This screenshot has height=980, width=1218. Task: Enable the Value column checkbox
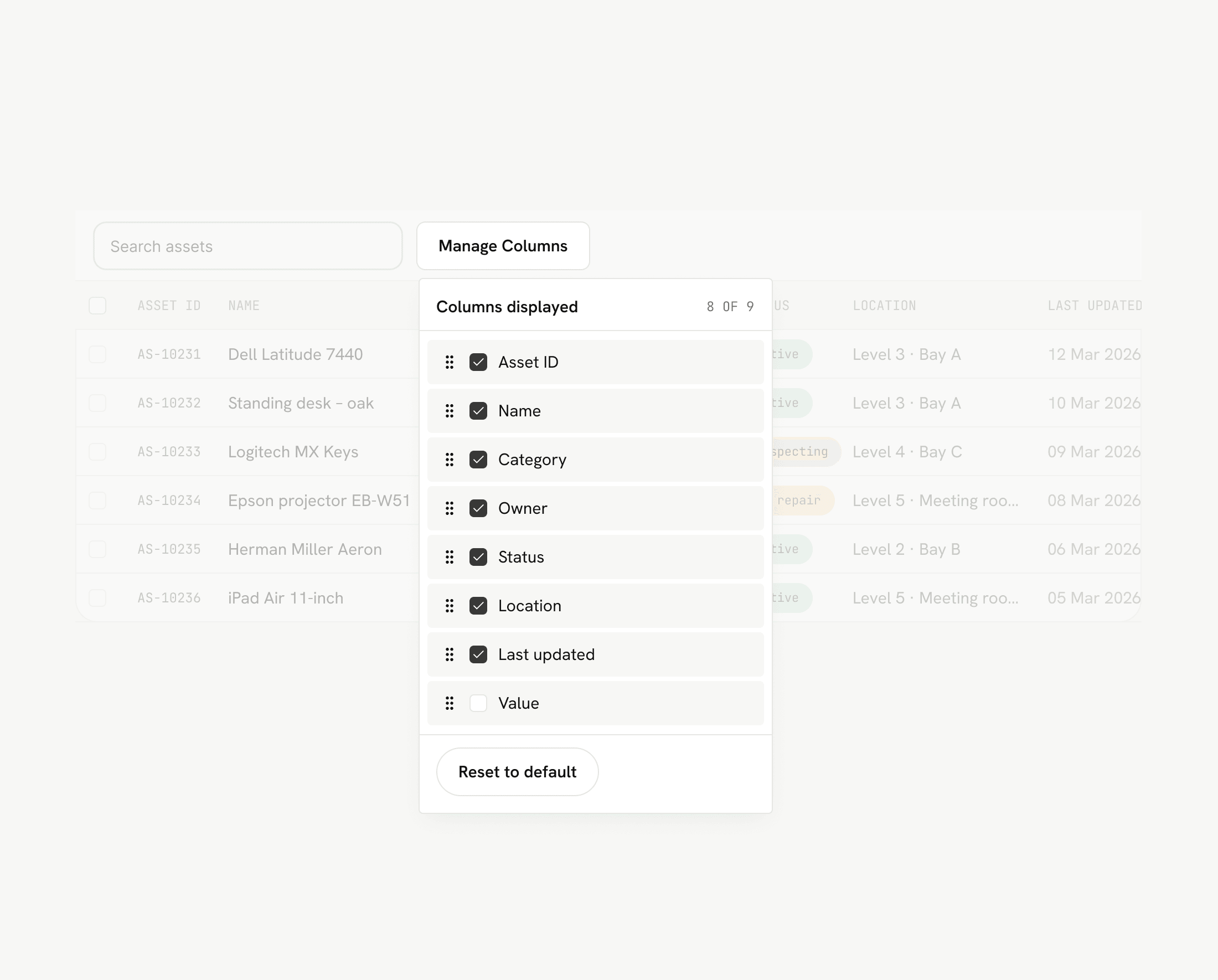[x=478, y=703]
